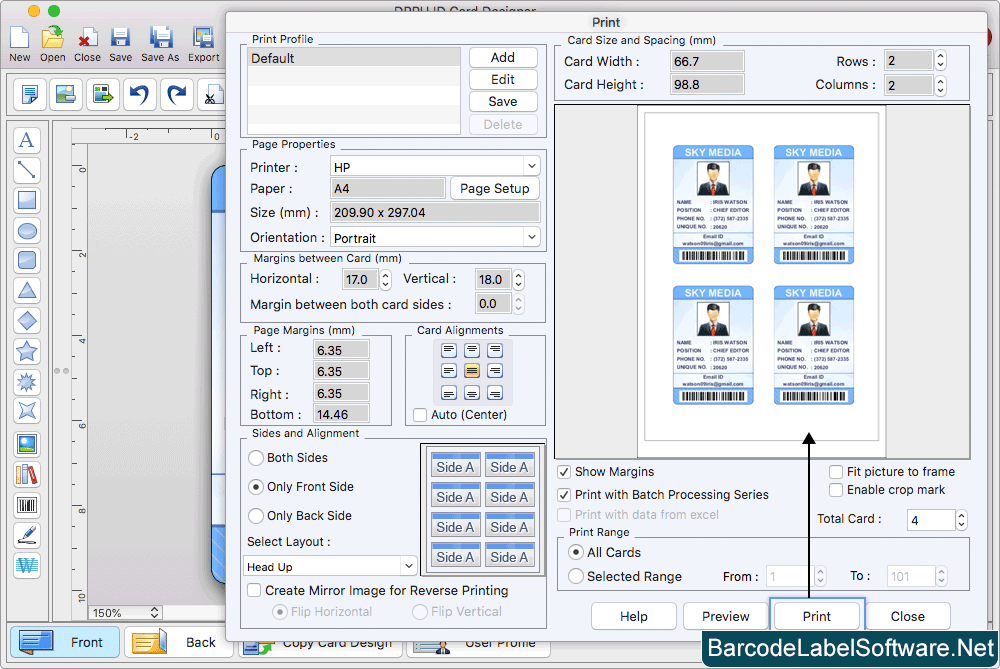The image size is (1000, 669).
Task: Toggle Show Margins checkbox
Action: pos(564,472)
